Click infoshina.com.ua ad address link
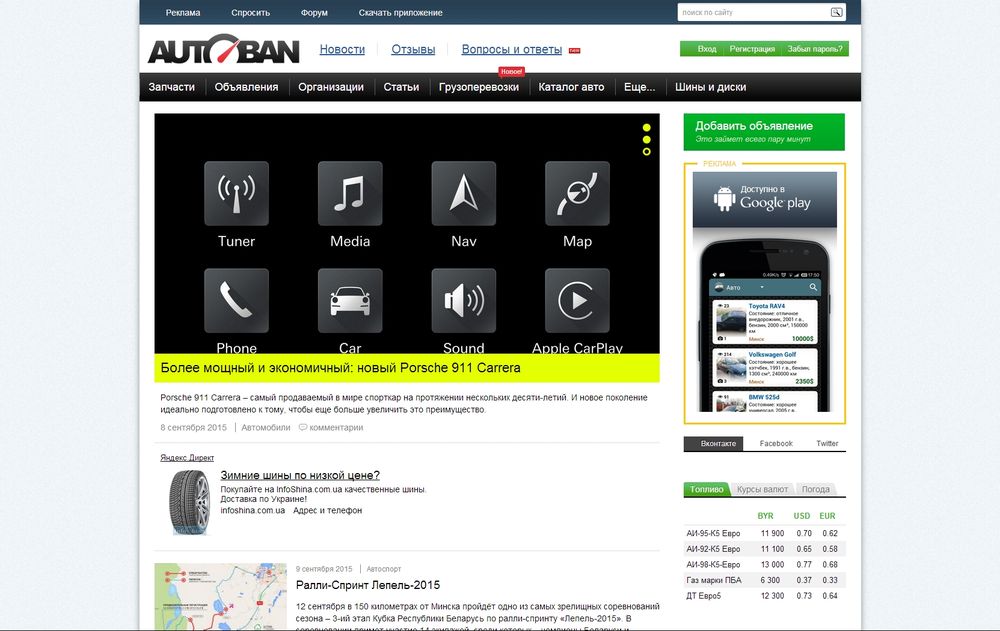1000x631 pixels. (253, 510)
